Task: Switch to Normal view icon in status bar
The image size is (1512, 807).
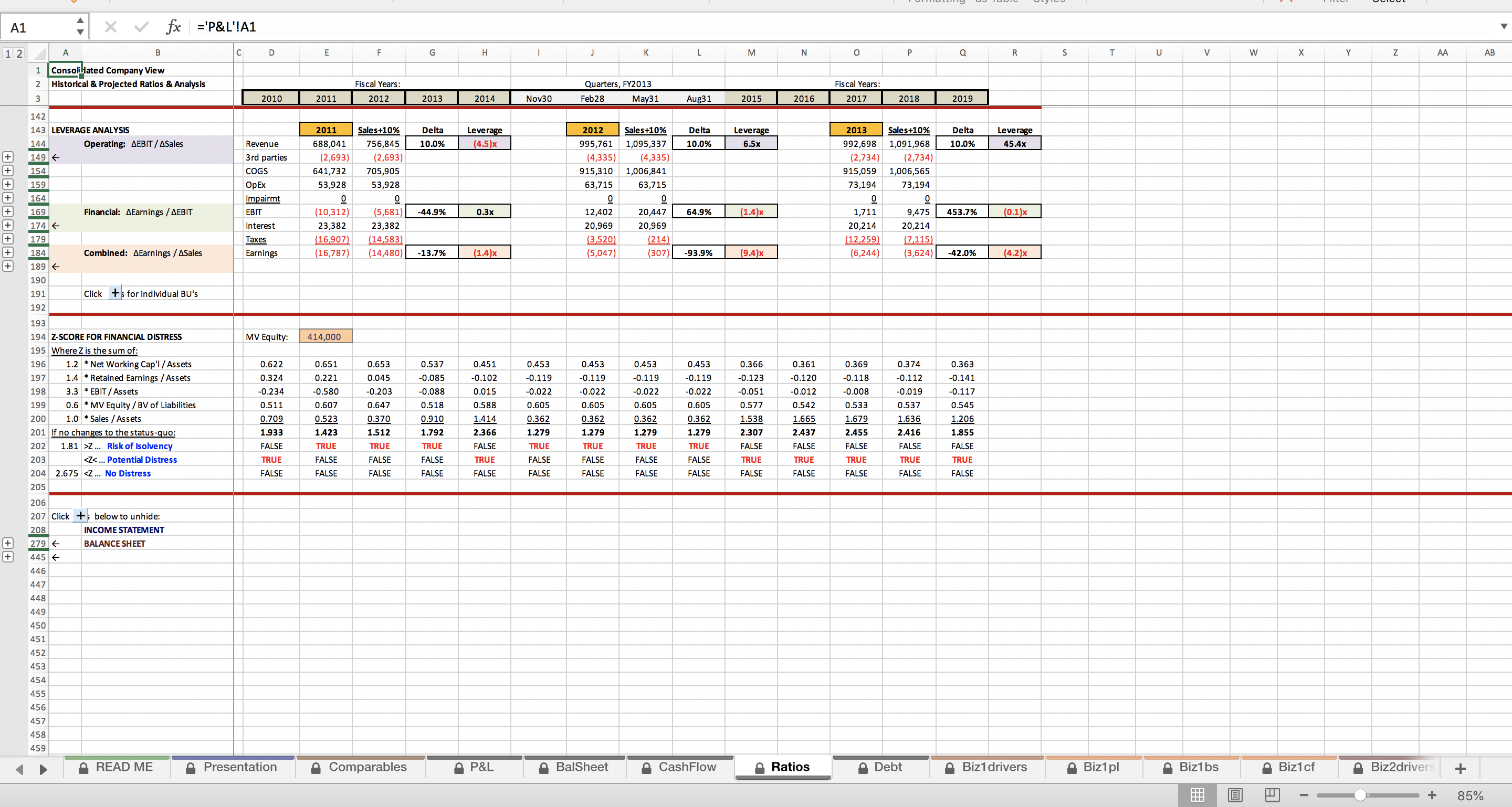Action: pyautogui.click(x=1197, y=795)
